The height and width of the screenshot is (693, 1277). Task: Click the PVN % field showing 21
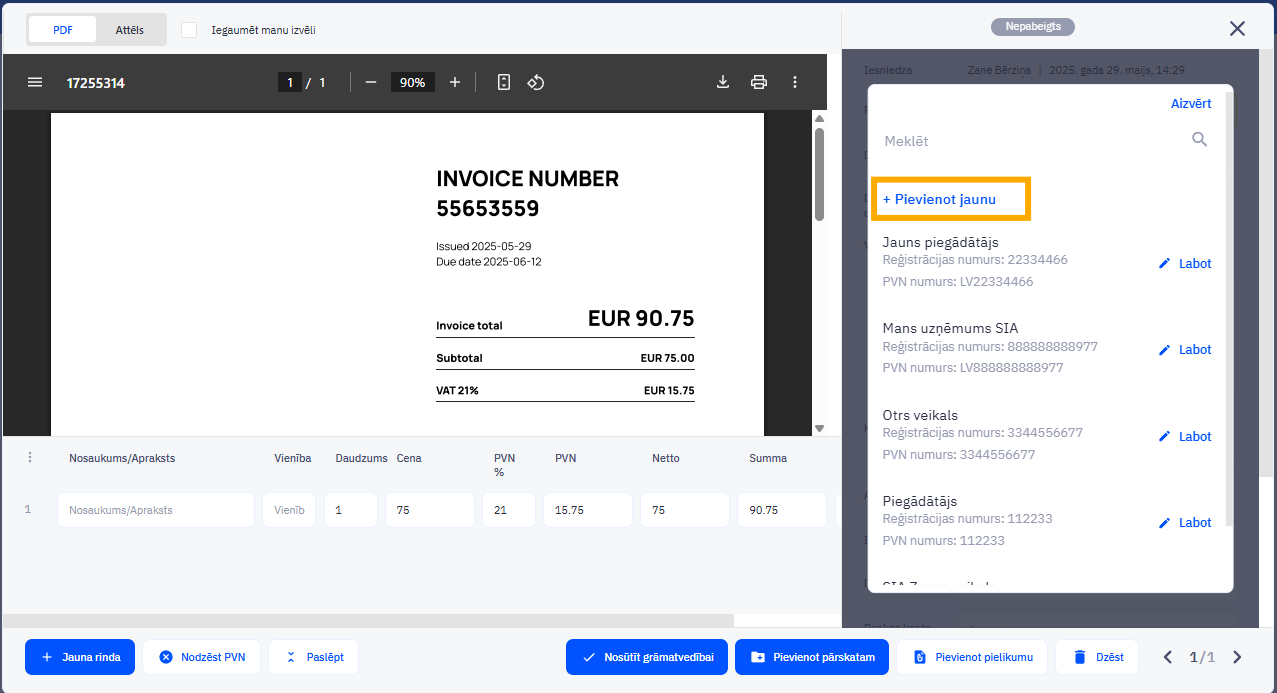click(x=509, y=510)
